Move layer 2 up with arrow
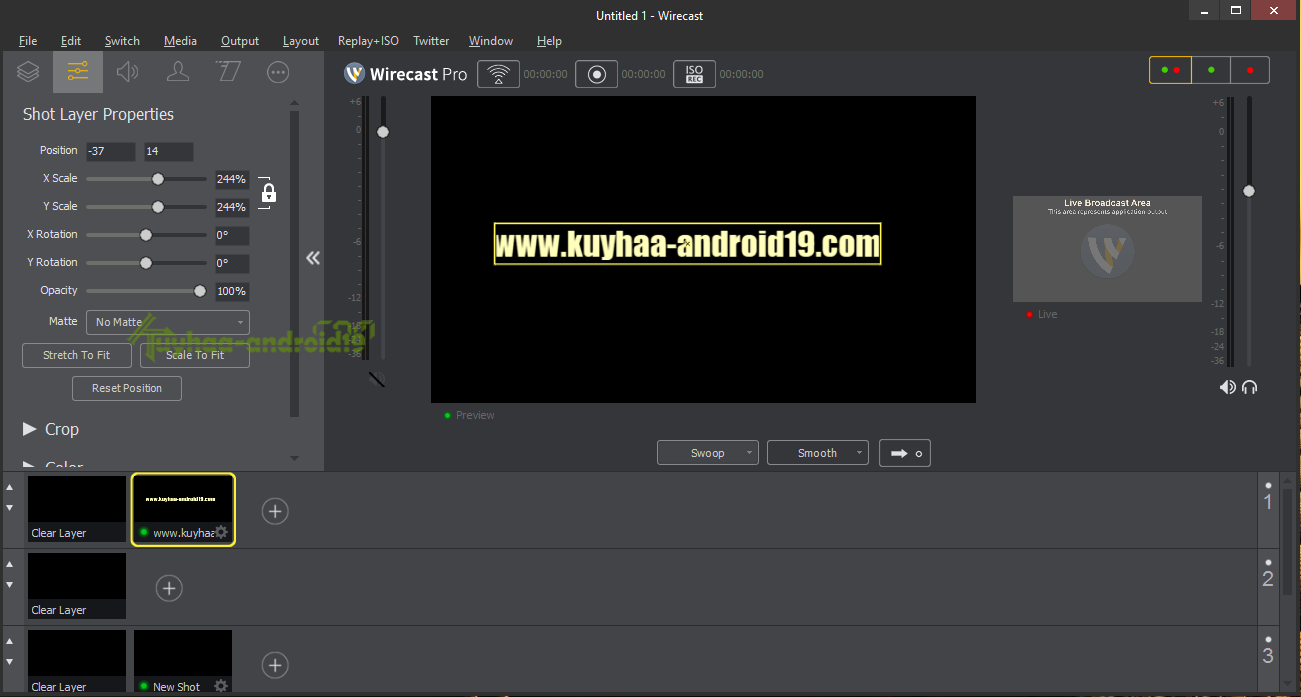 point(10,564)
